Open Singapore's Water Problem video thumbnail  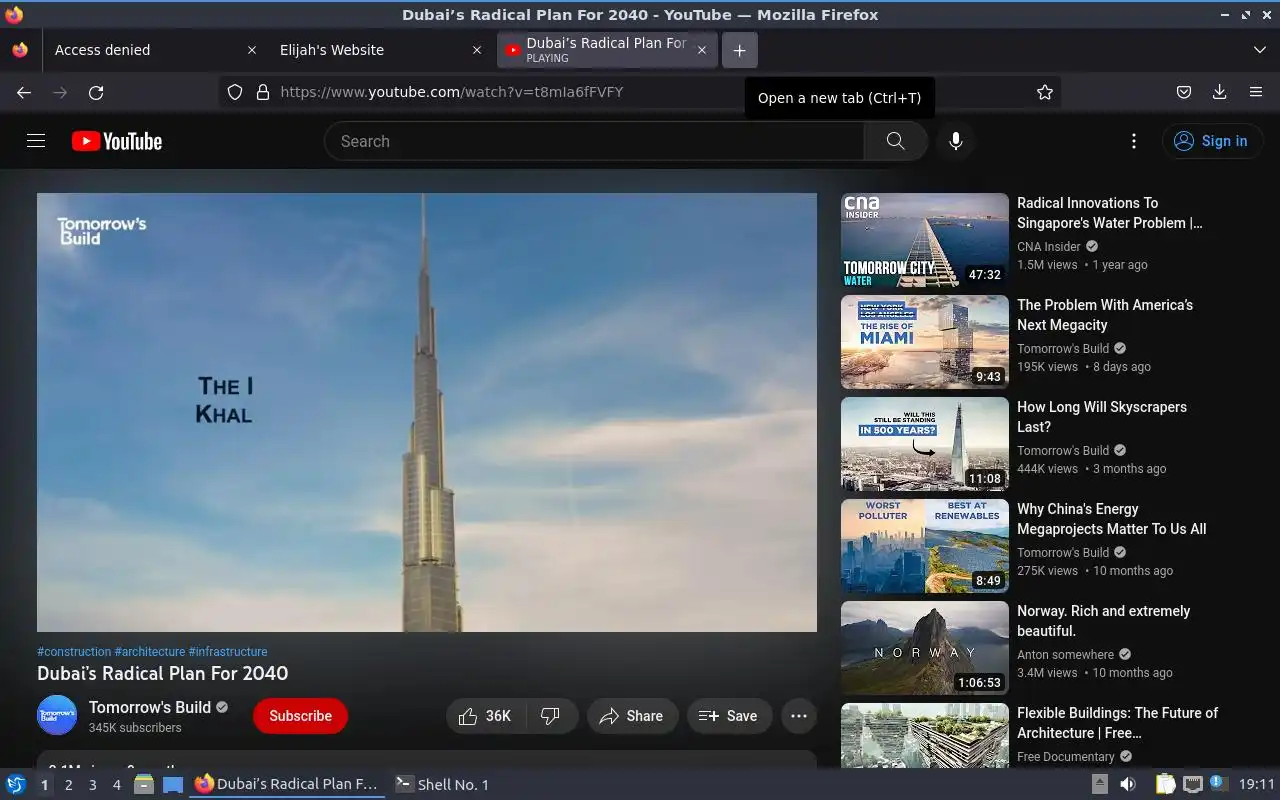point(925,240)
